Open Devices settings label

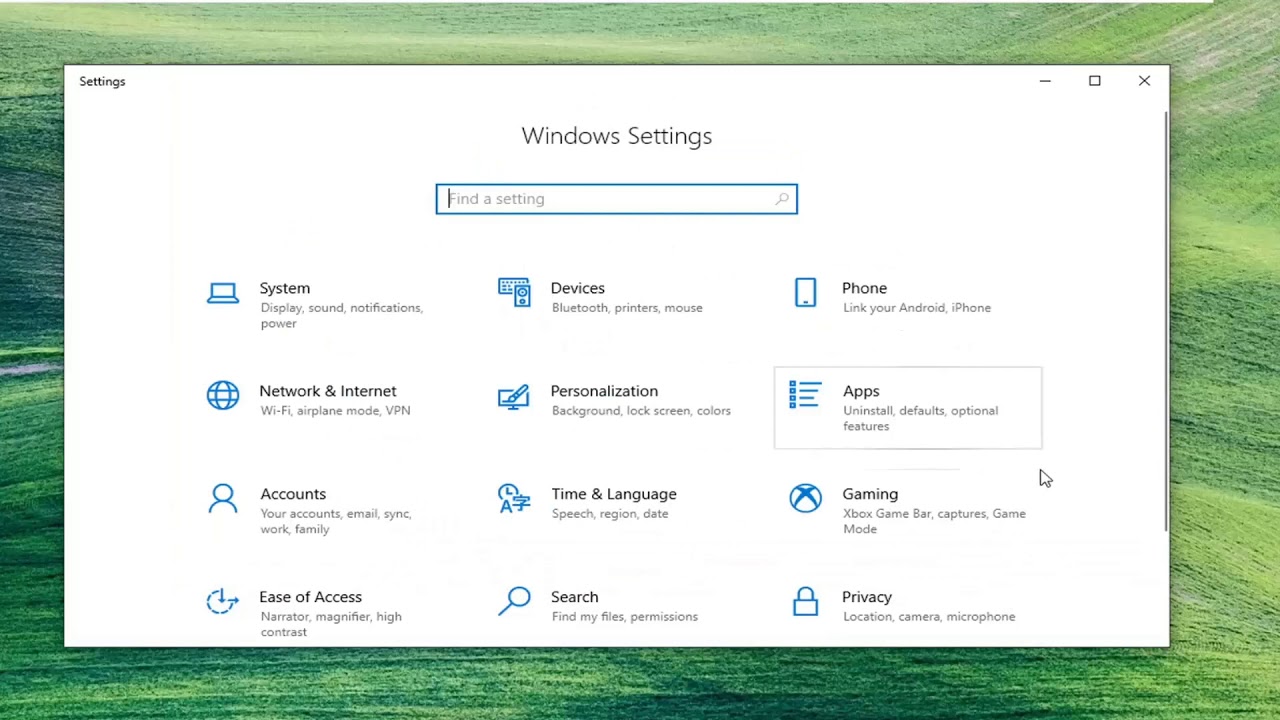(x=578, y=288)
